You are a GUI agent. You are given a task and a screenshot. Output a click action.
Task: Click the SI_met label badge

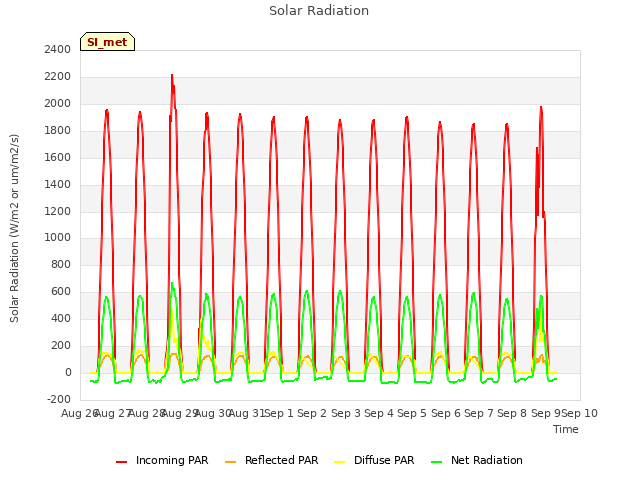[107, 42]
